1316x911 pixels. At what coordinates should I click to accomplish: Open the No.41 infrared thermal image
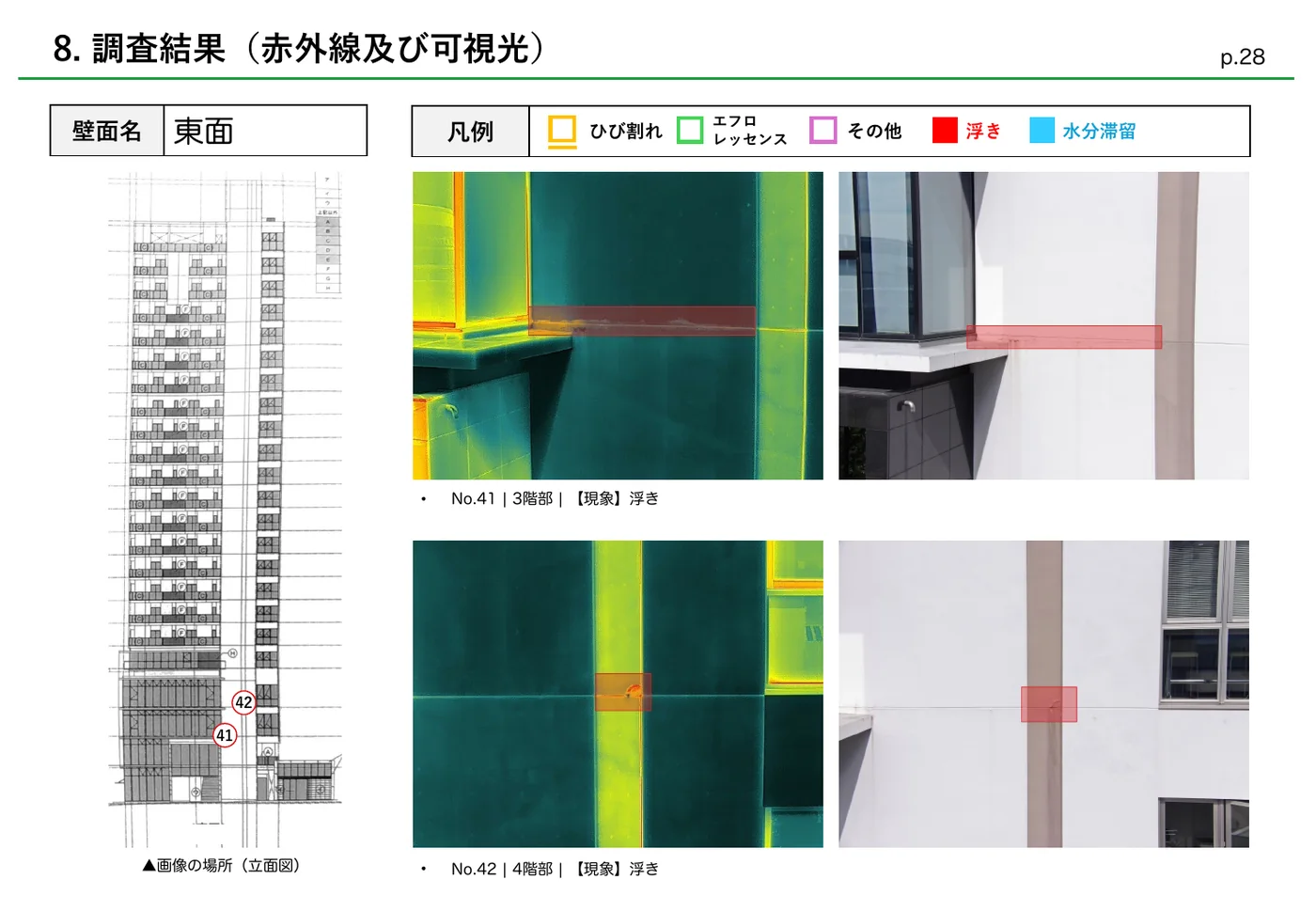(618, 325)
